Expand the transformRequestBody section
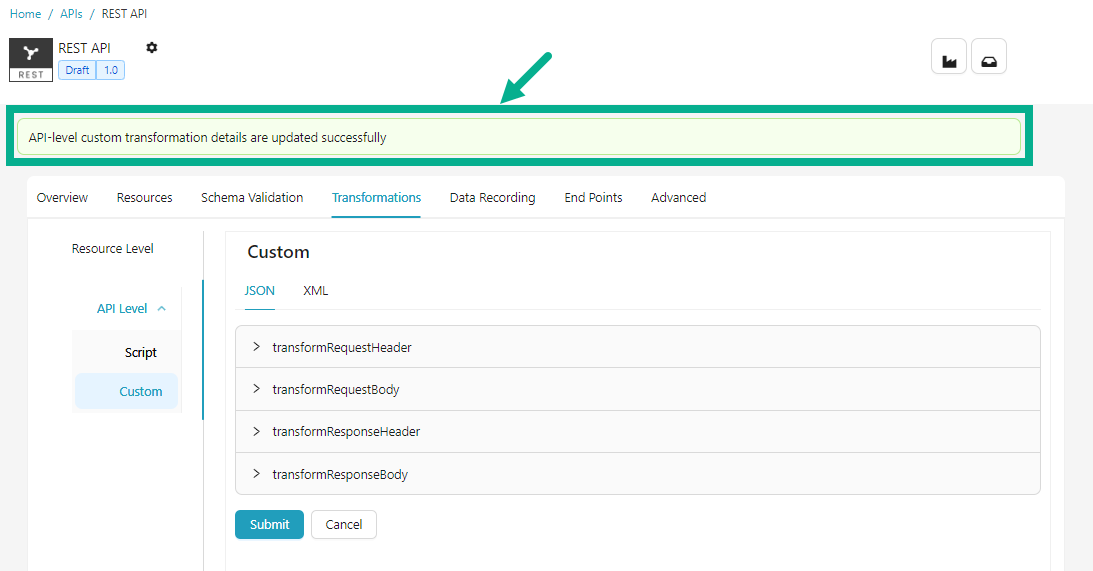Viewport: 1093px width, 571px height. tap(257, 389)
